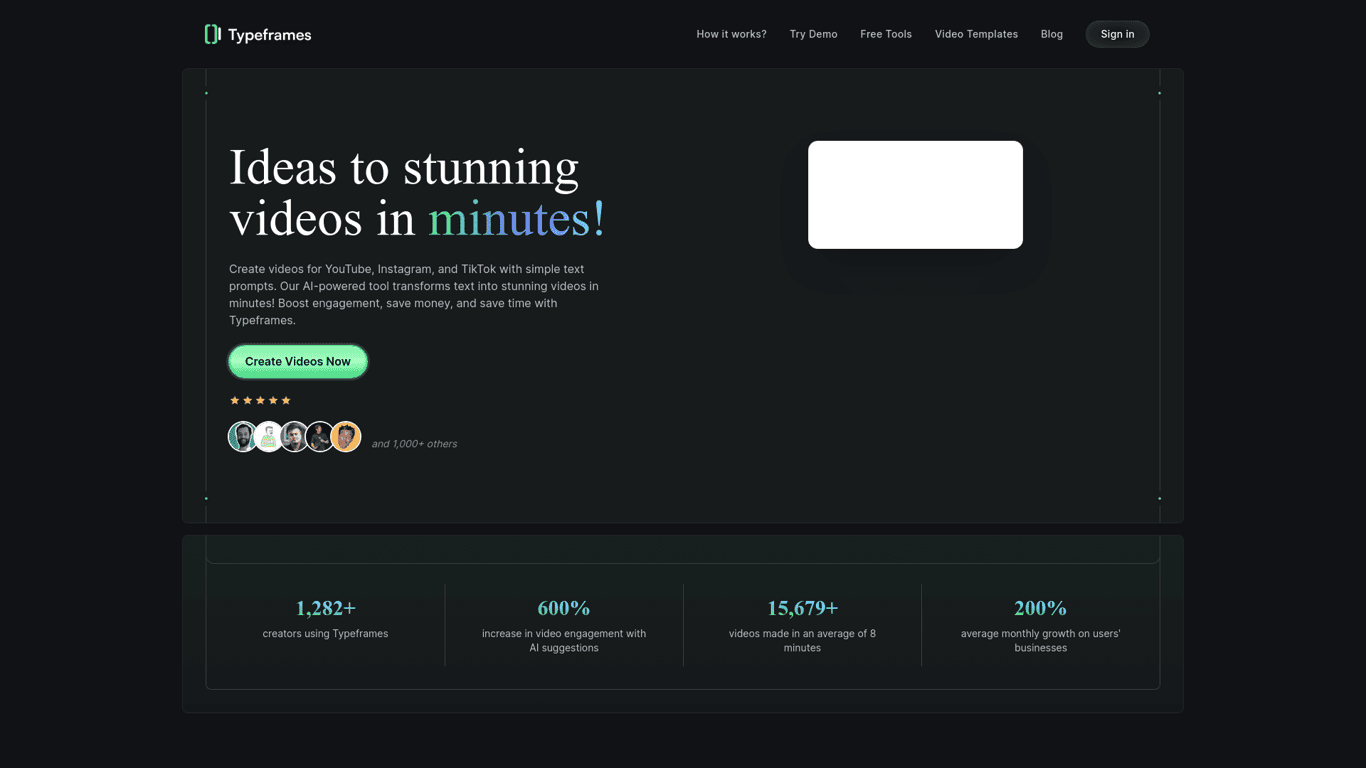
Task: Go to Try Demo in navigation
Action: pyautogui.click(x=813, y=34)
